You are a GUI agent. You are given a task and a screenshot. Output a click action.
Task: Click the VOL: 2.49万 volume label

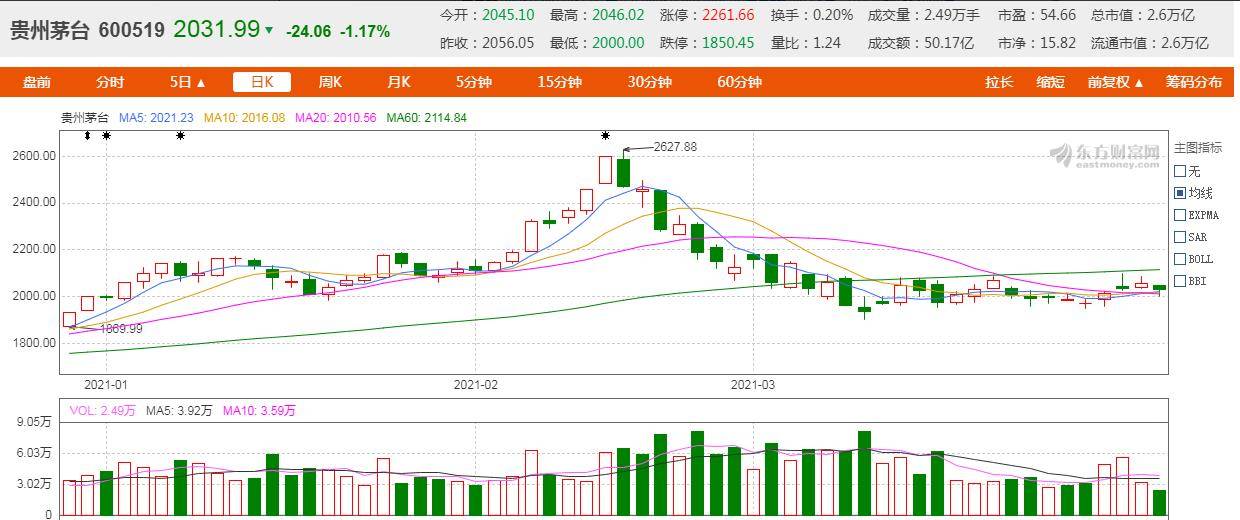click(102, 410)
